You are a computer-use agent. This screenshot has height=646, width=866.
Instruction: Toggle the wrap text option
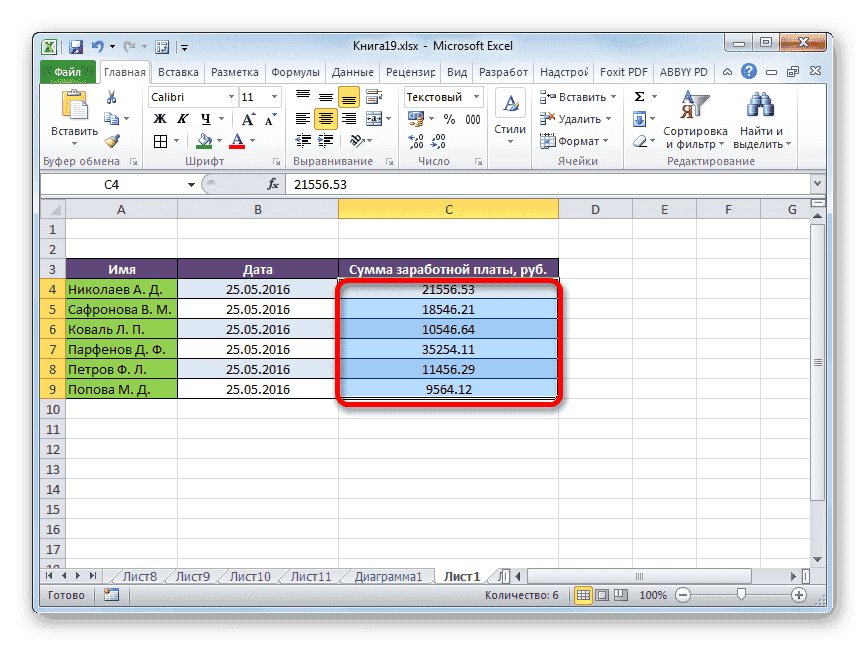(x=374, y=98)
